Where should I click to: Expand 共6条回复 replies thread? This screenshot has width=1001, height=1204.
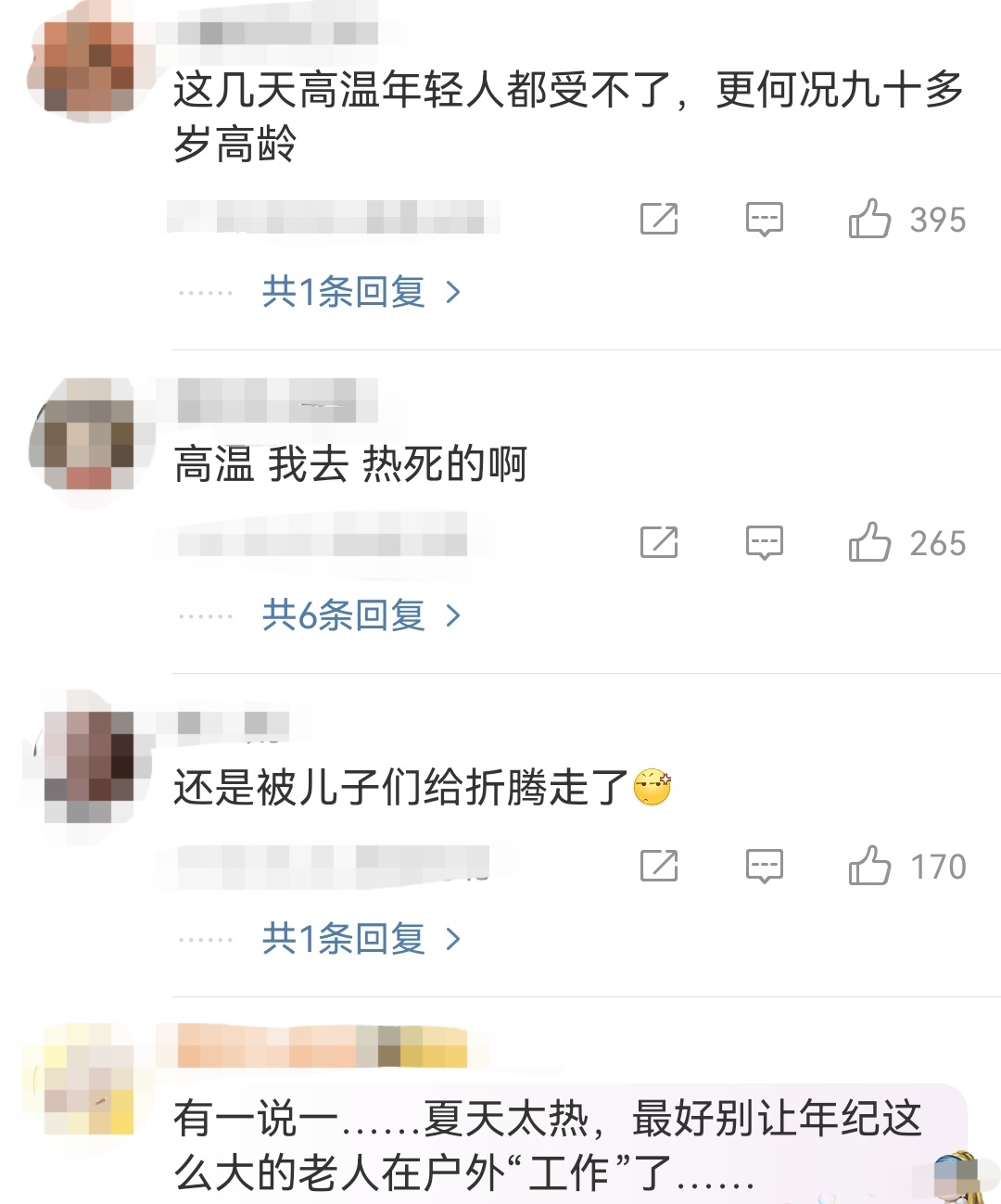(361, 615)
